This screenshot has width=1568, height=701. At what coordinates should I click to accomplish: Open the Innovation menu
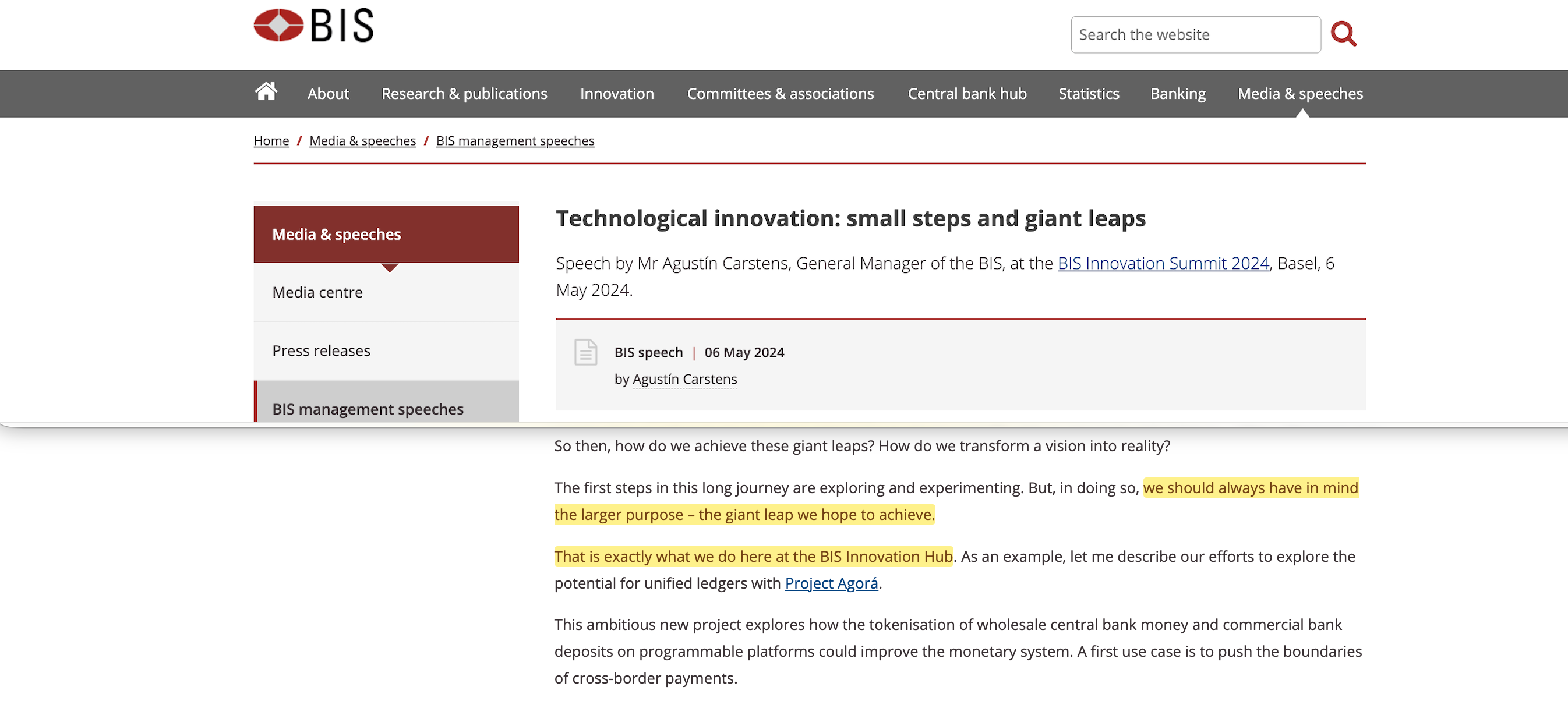(617, 94)
